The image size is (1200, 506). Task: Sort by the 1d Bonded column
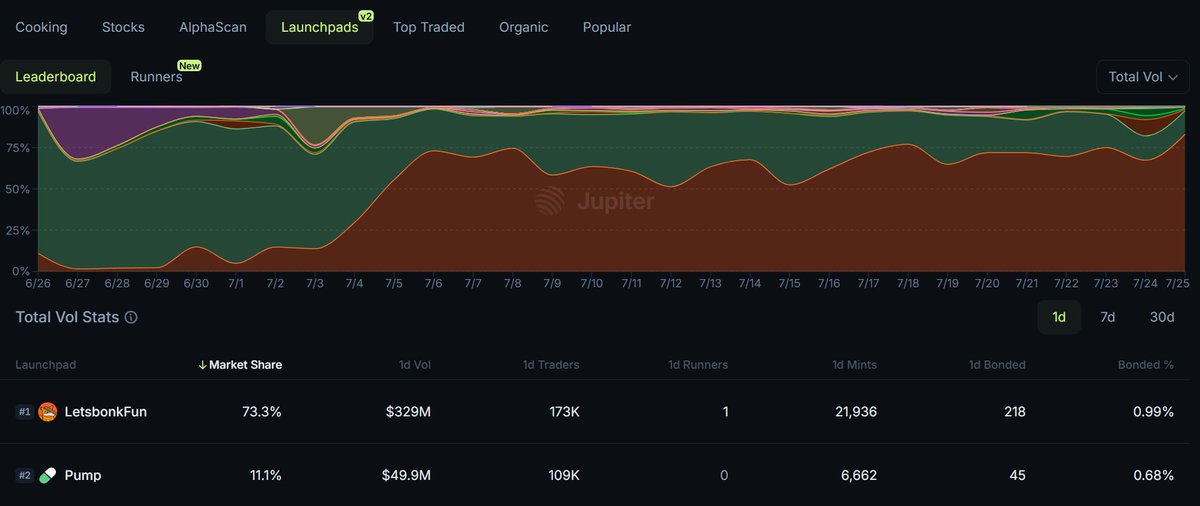997,365
